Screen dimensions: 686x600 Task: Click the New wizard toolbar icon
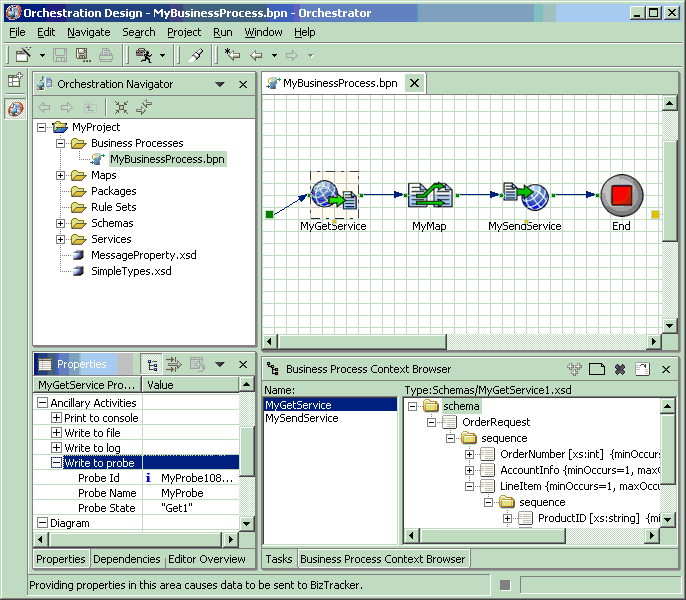pyautogui.click(x=23, y=55)
